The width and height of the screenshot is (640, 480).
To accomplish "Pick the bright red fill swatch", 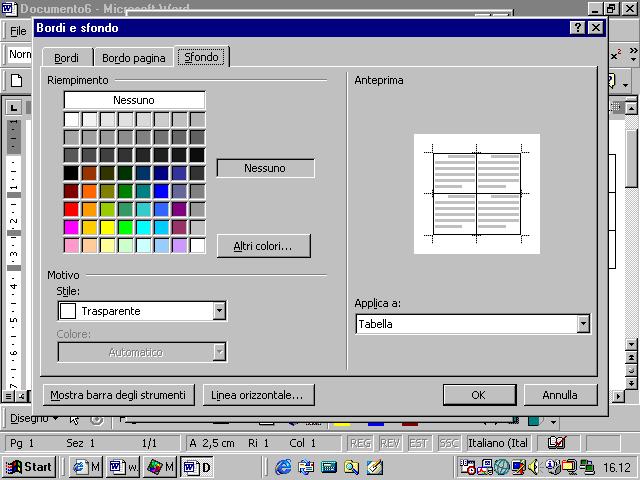I will pos(71,209).
